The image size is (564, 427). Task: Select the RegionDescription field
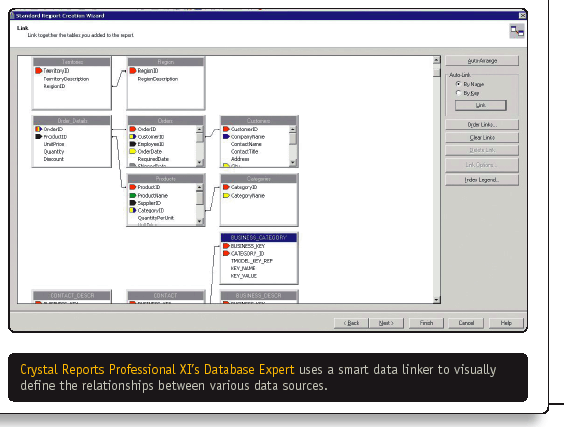(158, 79)
